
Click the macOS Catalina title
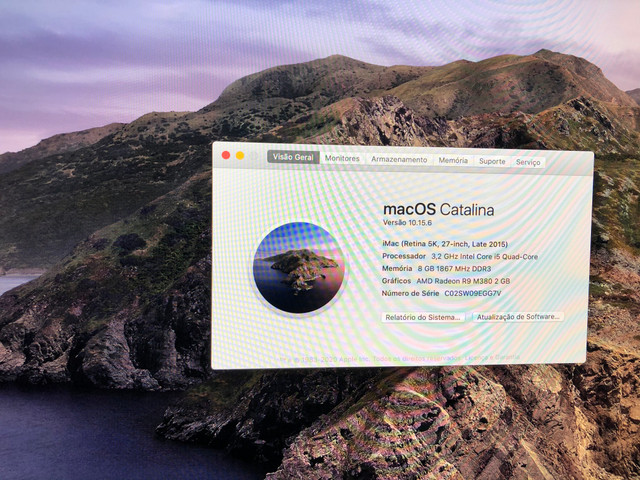(439, 209)
